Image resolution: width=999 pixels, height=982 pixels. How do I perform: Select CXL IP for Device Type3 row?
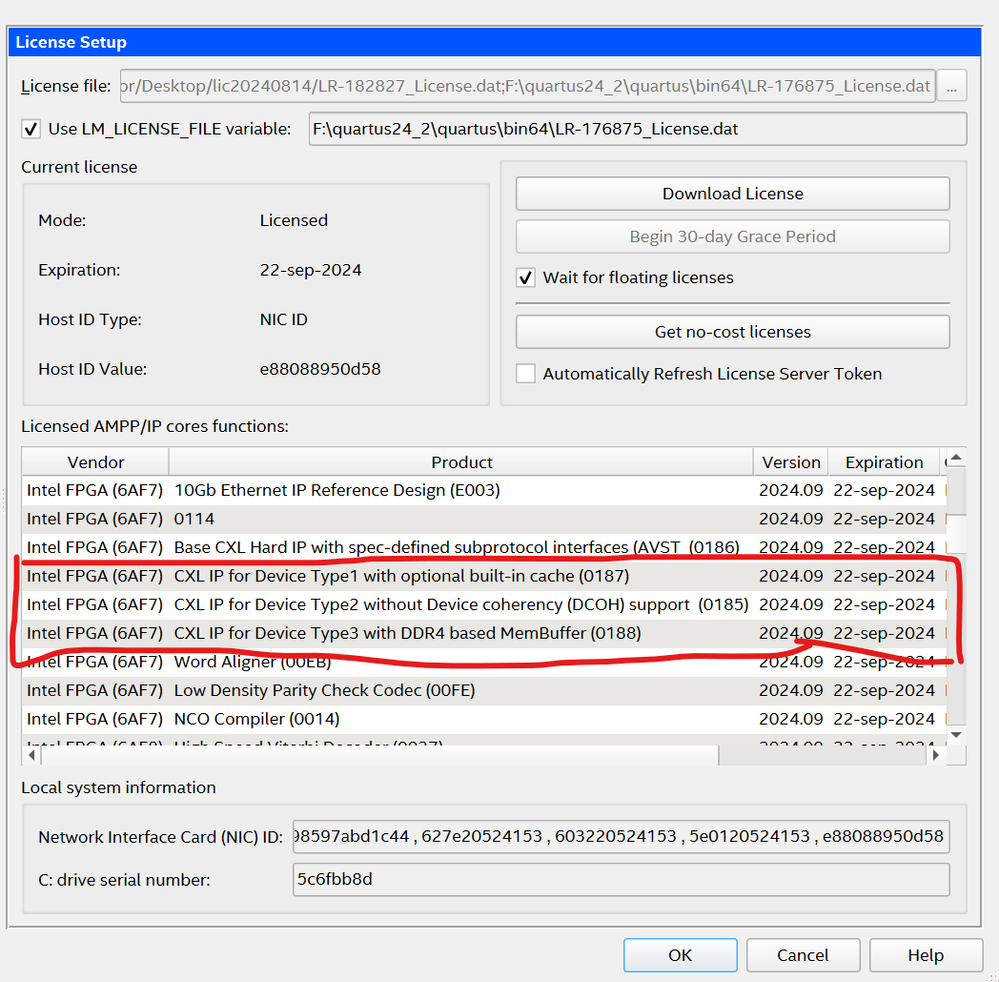484,633
